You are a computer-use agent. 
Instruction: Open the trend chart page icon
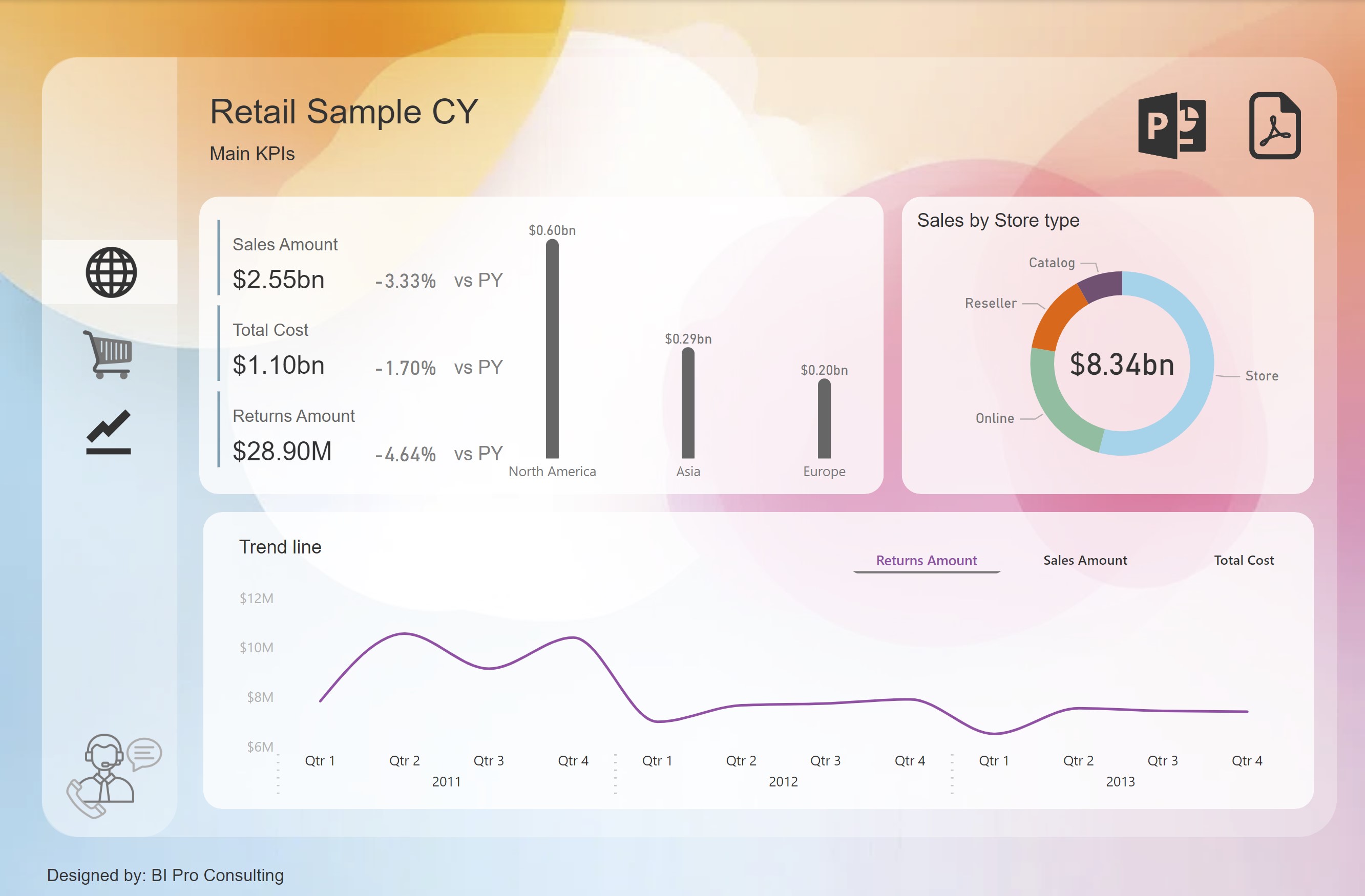[109, 432]
